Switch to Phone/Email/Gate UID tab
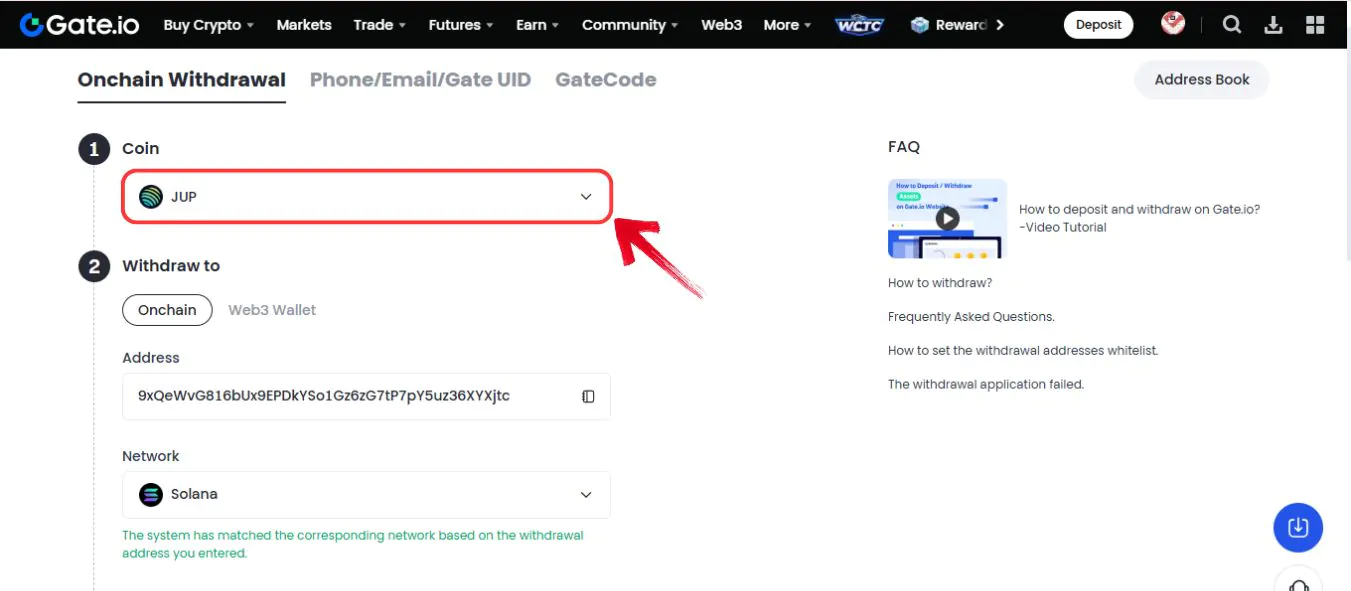The width and height of the screenshot is (1351, 591). click(420, 80)
